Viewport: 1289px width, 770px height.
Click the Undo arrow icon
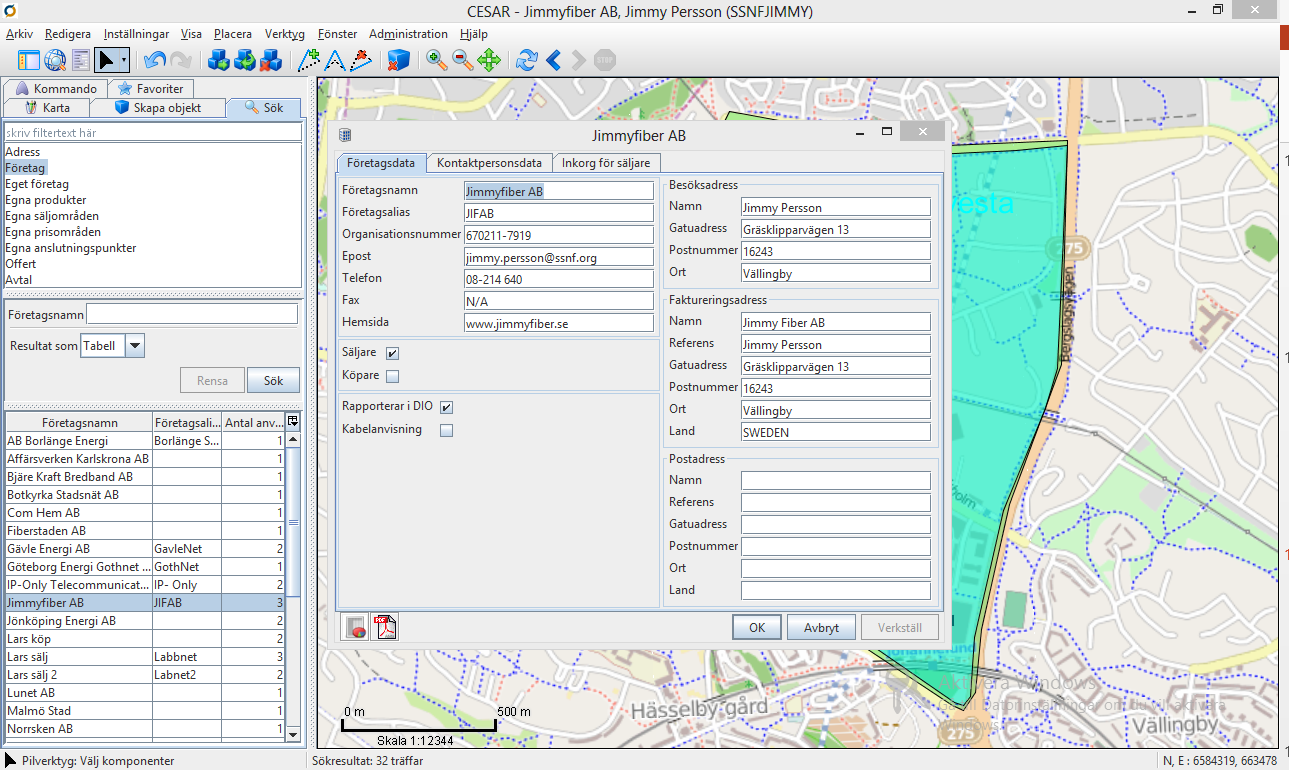pos(154,61)
